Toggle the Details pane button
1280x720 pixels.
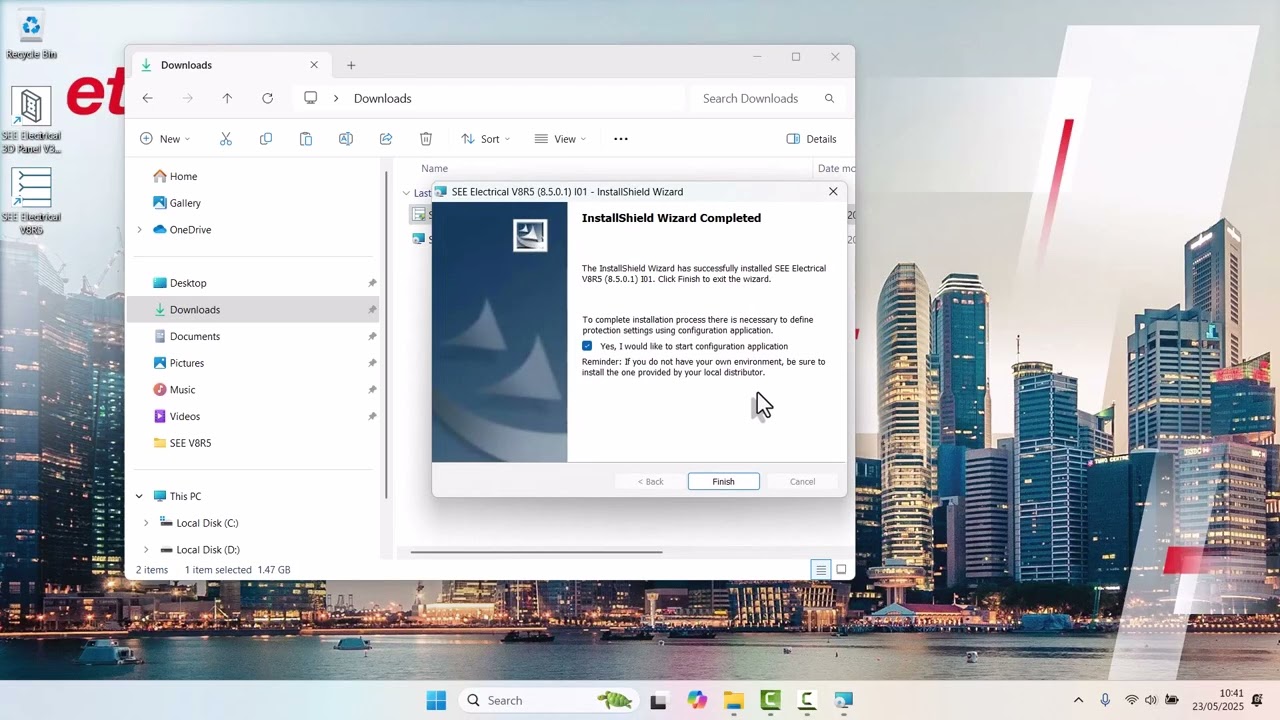coord(811,139)
